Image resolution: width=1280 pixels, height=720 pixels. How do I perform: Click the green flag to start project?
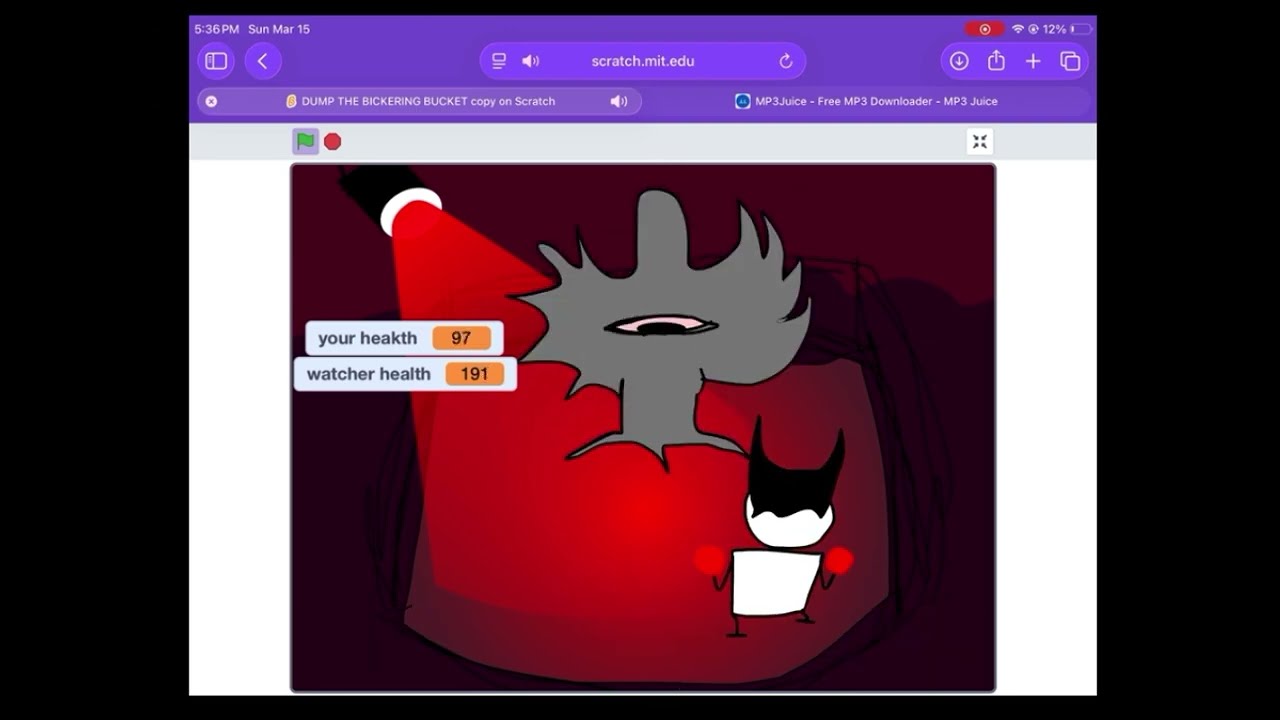click(x=306, y=141)
